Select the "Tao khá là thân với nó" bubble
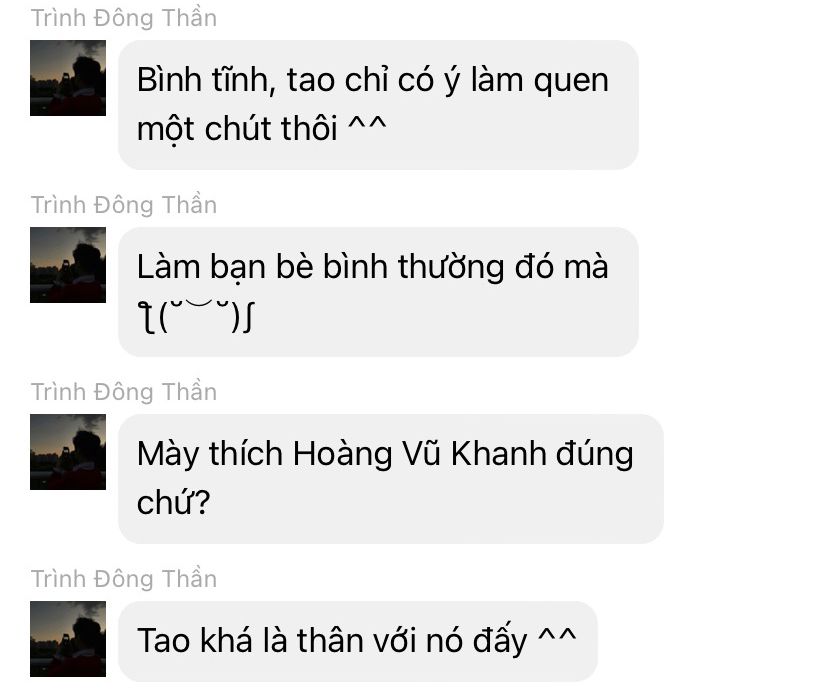 coord(357,641)
